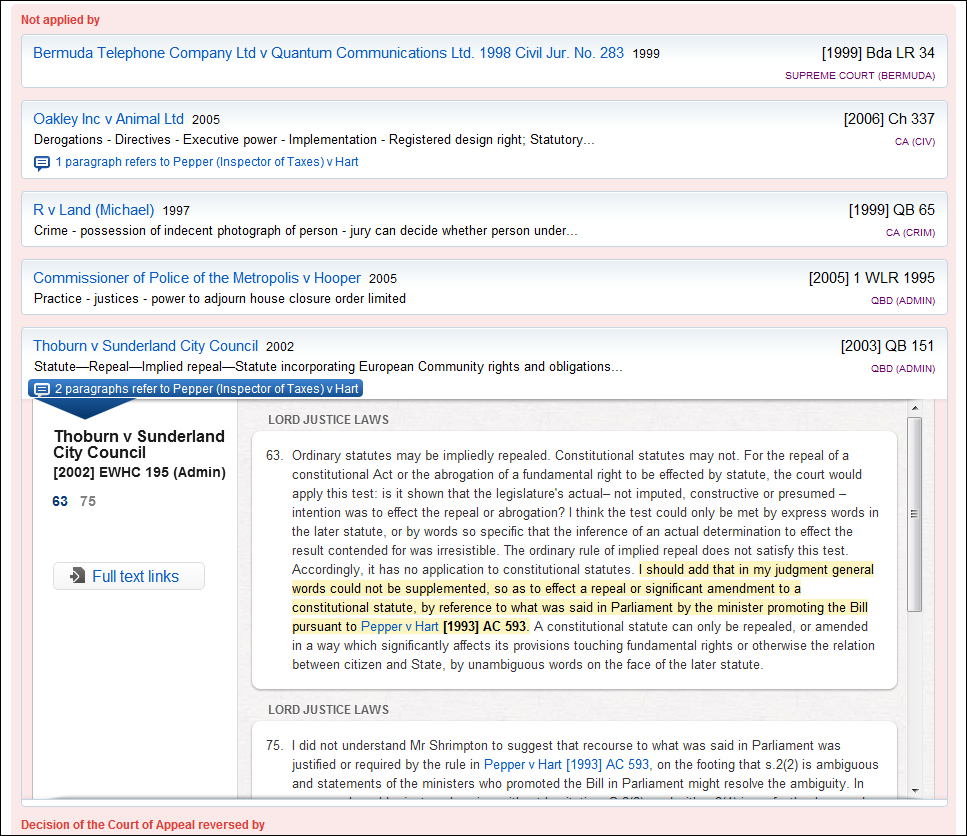The height and width of the screenshot is (836, 967).
Task: Jump to paragraph 63
Action: [60, 501]
